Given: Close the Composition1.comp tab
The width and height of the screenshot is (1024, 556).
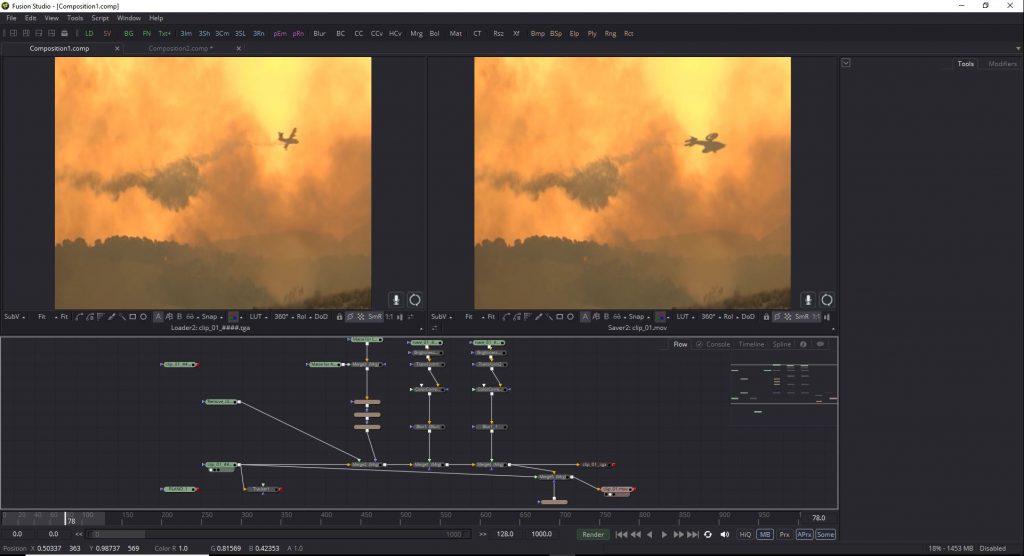Looking at the screenshot, I should [x=117, y=48].
